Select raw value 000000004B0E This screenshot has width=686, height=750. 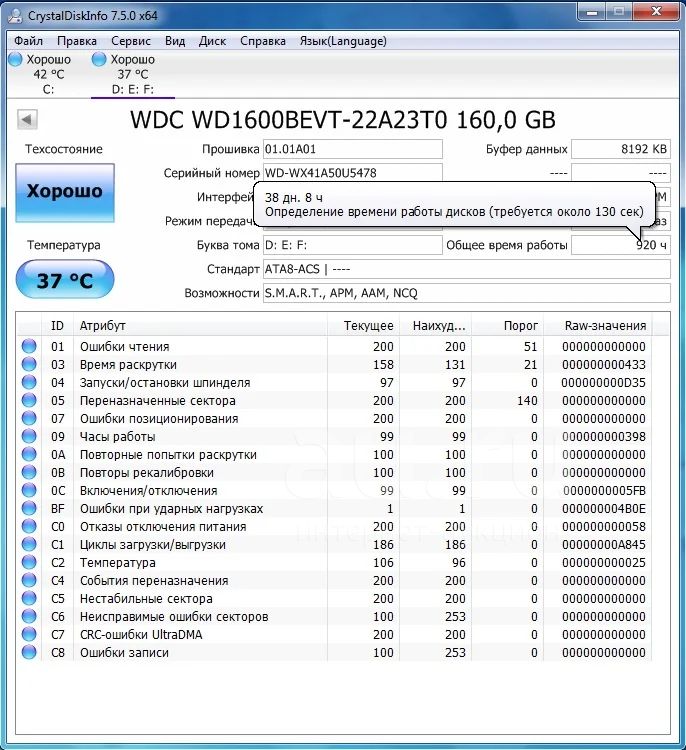click(x=603, y=509)
